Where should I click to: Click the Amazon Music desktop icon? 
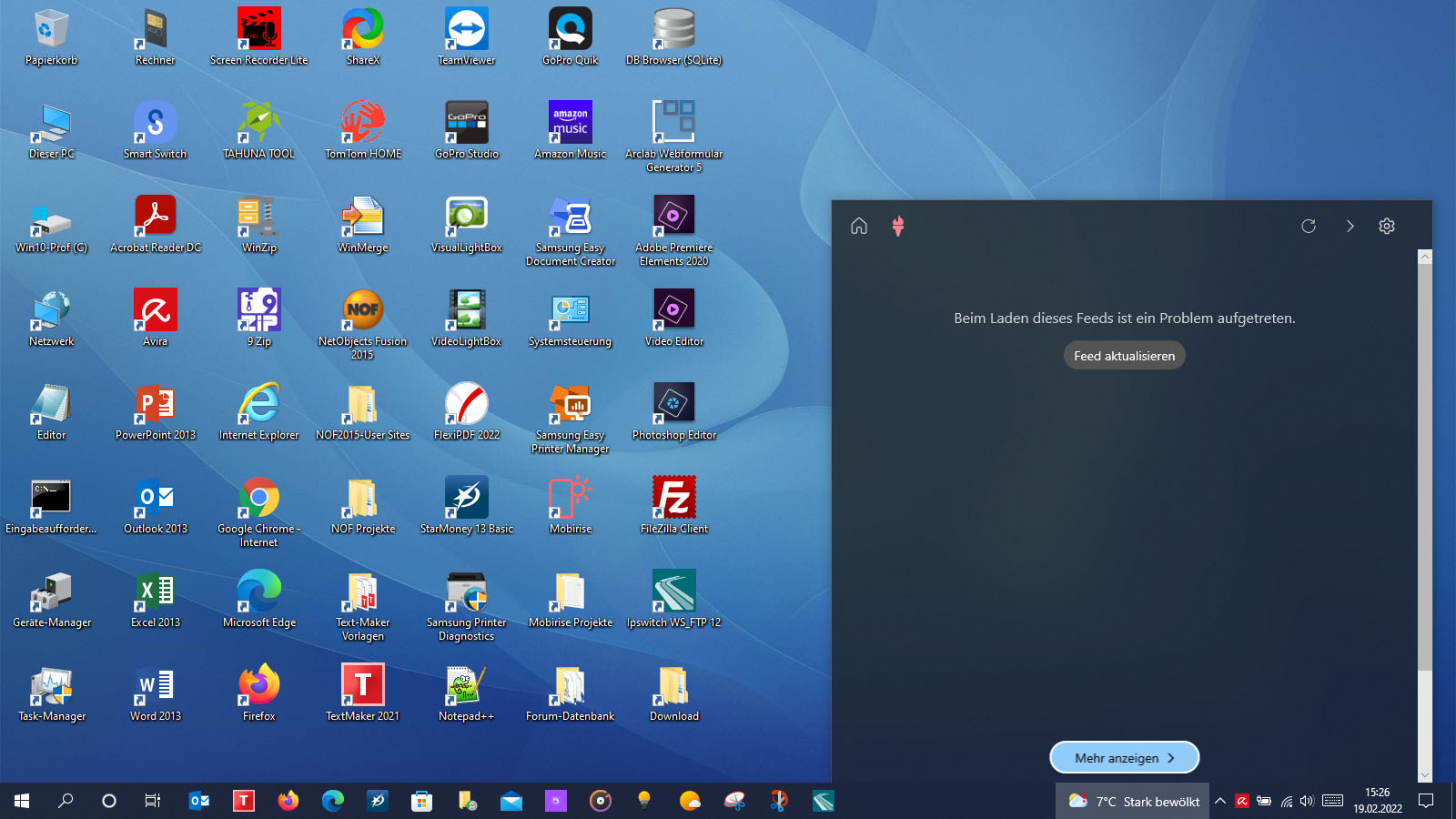pos(570,123)
